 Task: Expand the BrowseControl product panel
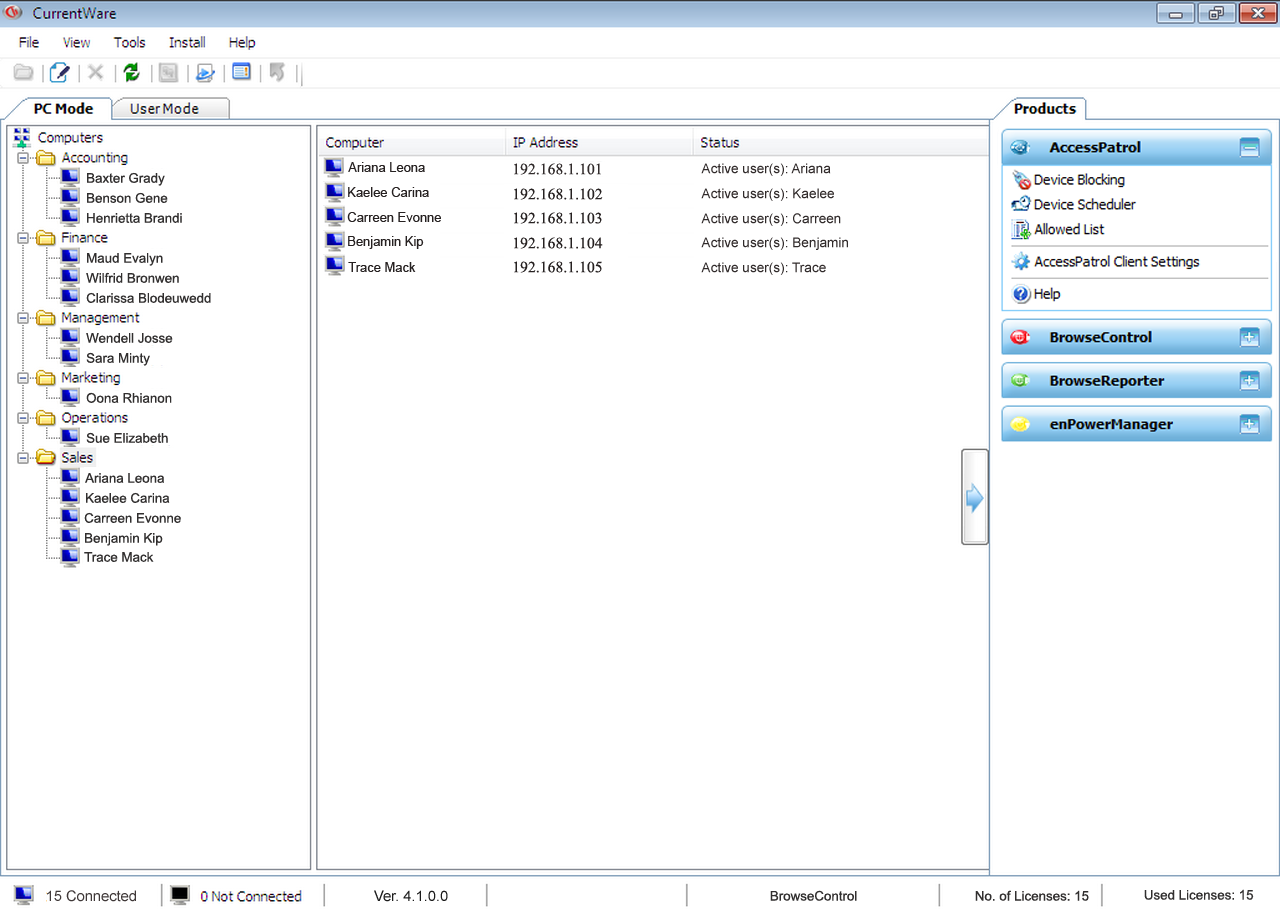click(x=1249, y=338)
